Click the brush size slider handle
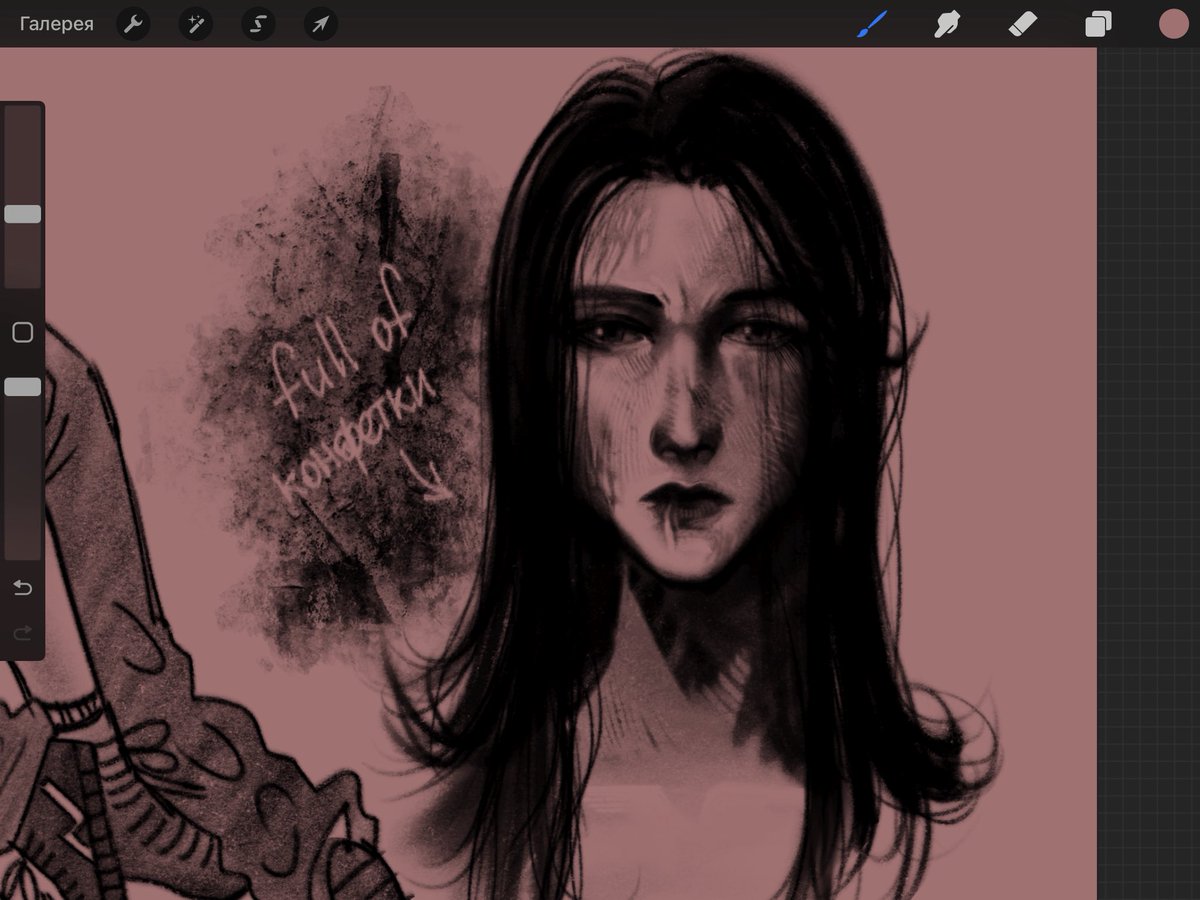Screen dimensions: 1200x900 23,214
